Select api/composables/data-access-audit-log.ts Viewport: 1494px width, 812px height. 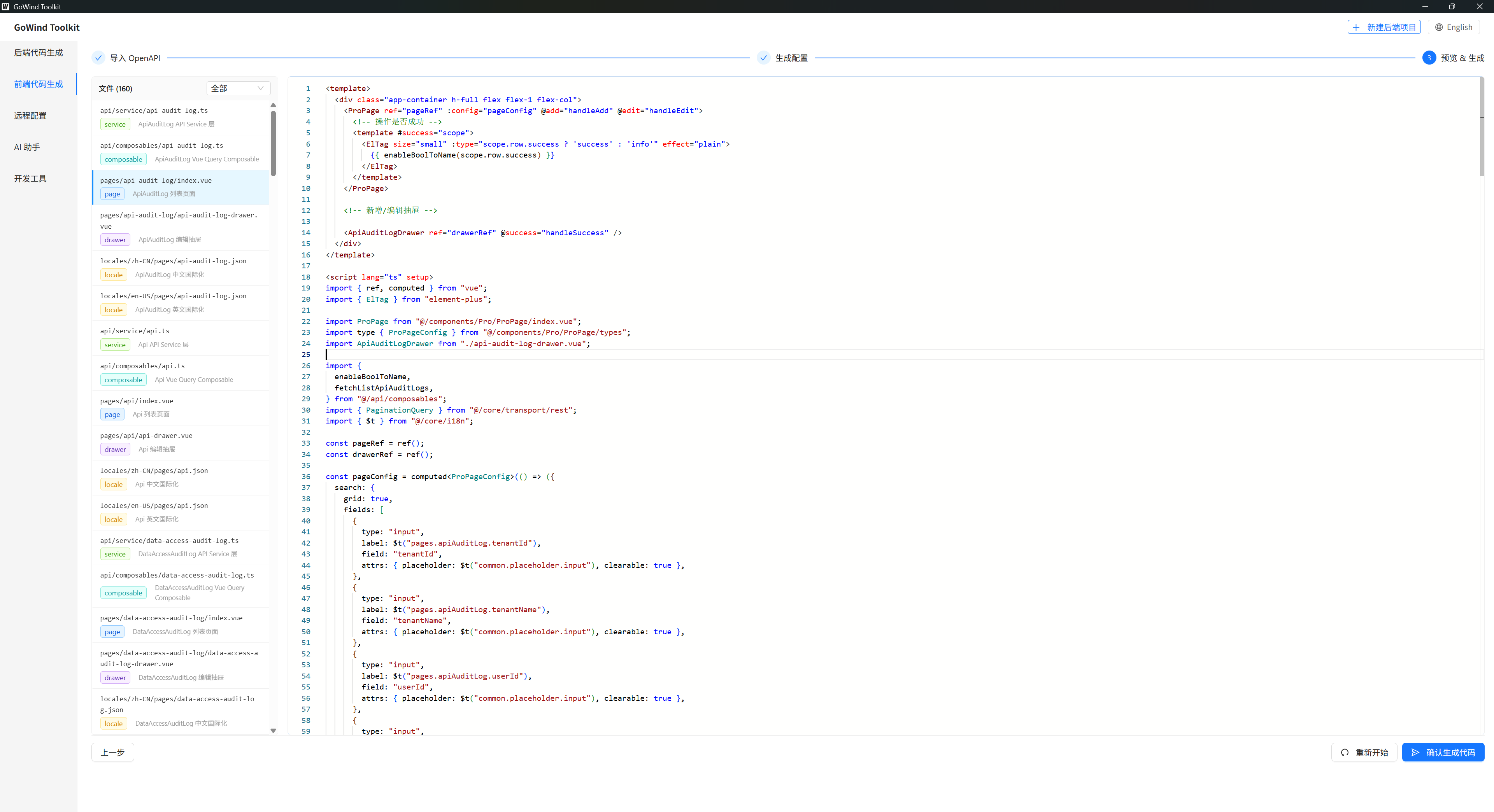point(181,586)
